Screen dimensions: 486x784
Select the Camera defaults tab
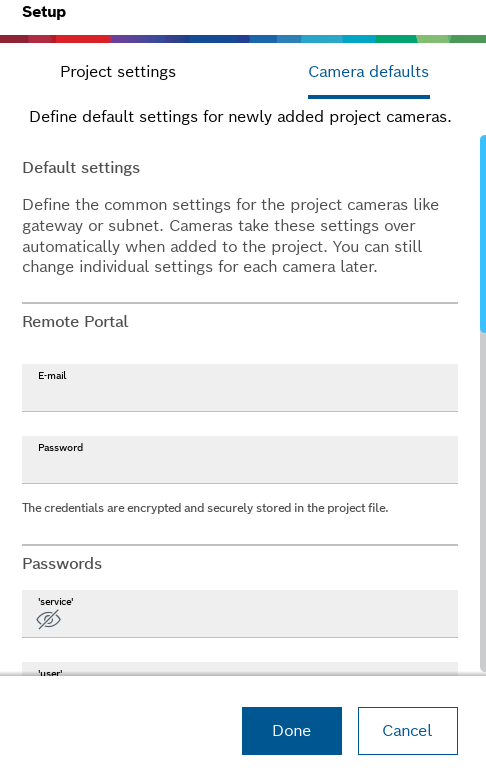tap(368, 72)
